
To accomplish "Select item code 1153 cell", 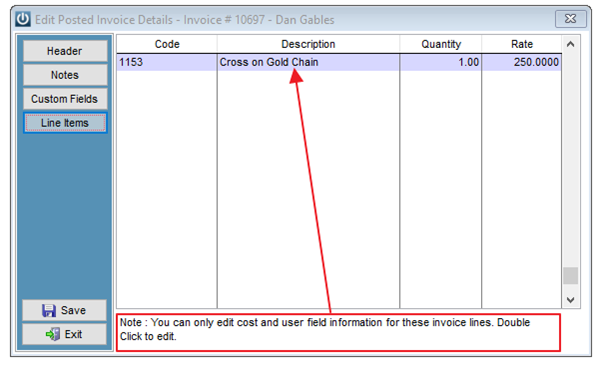I will coord(167,62).
